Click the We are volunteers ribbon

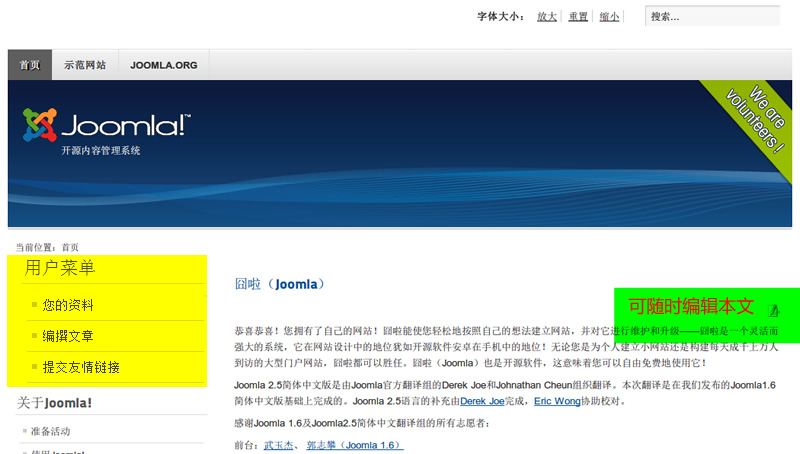755,119
